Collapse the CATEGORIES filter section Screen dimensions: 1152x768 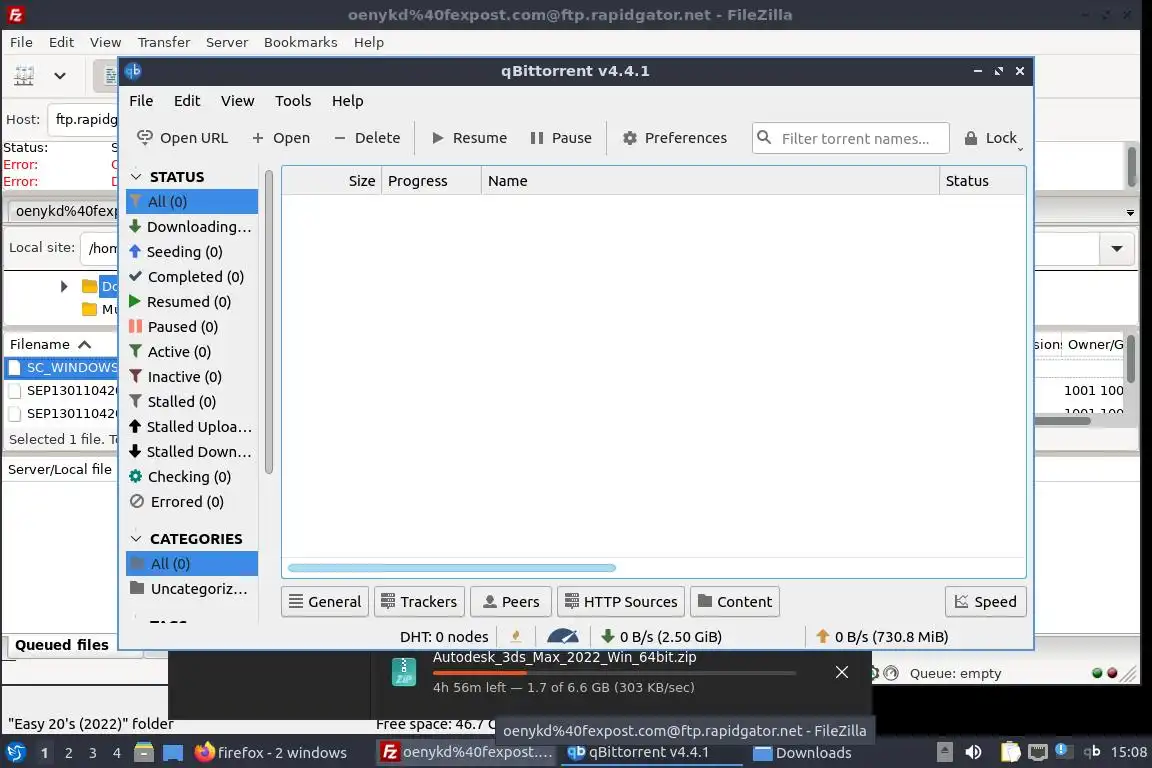(136, 539)
